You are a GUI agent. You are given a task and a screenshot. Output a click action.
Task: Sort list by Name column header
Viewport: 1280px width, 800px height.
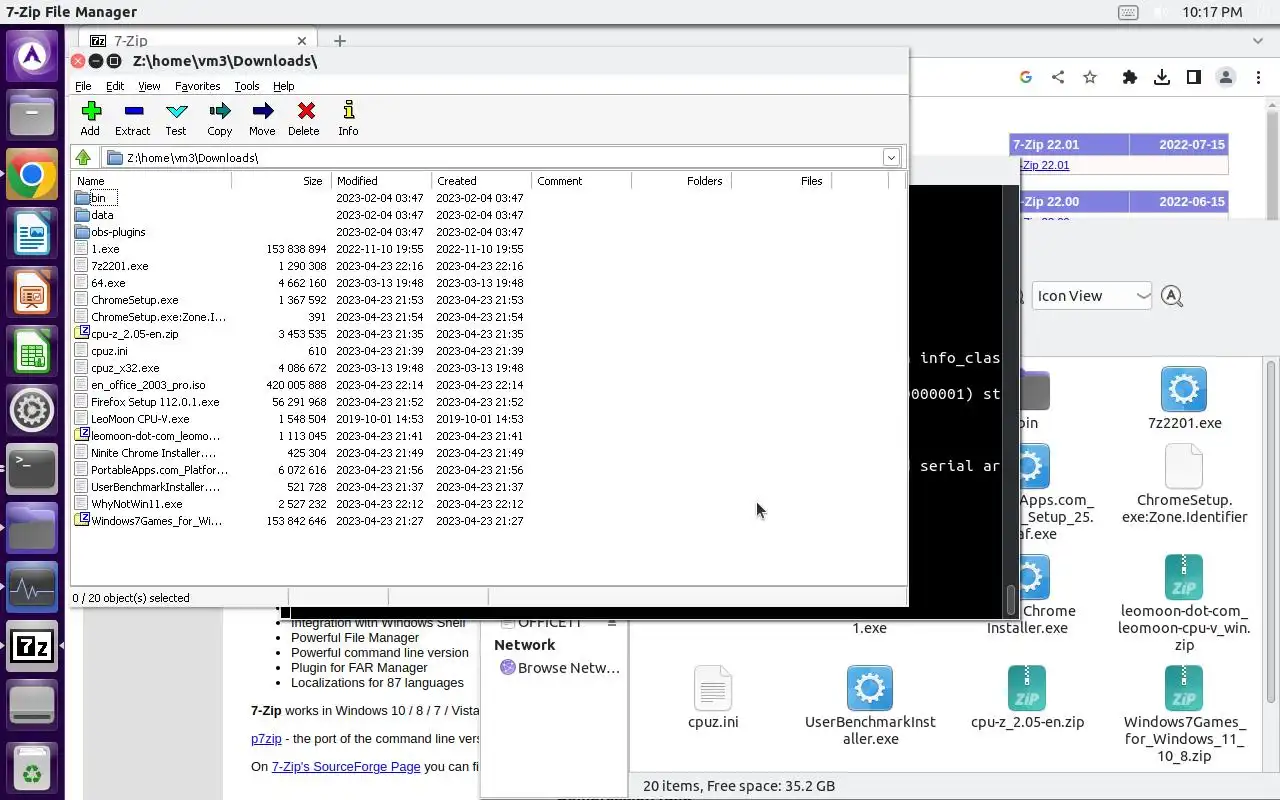(x=151, y=181)
